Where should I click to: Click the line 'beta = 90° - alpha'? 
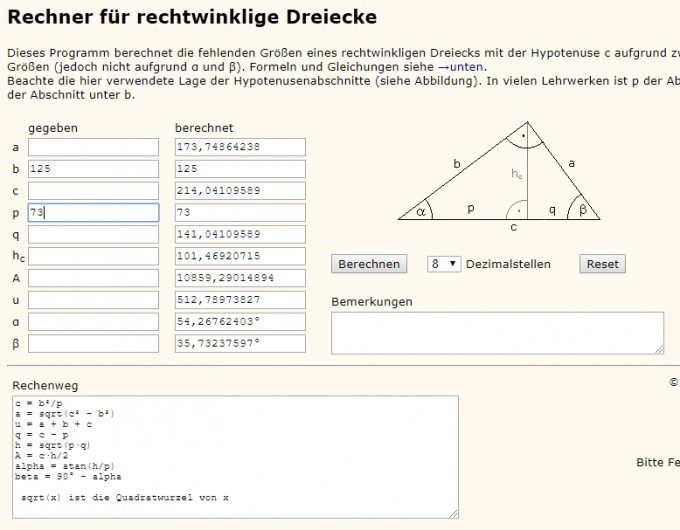pyautogui.click(x=68, y=477)
